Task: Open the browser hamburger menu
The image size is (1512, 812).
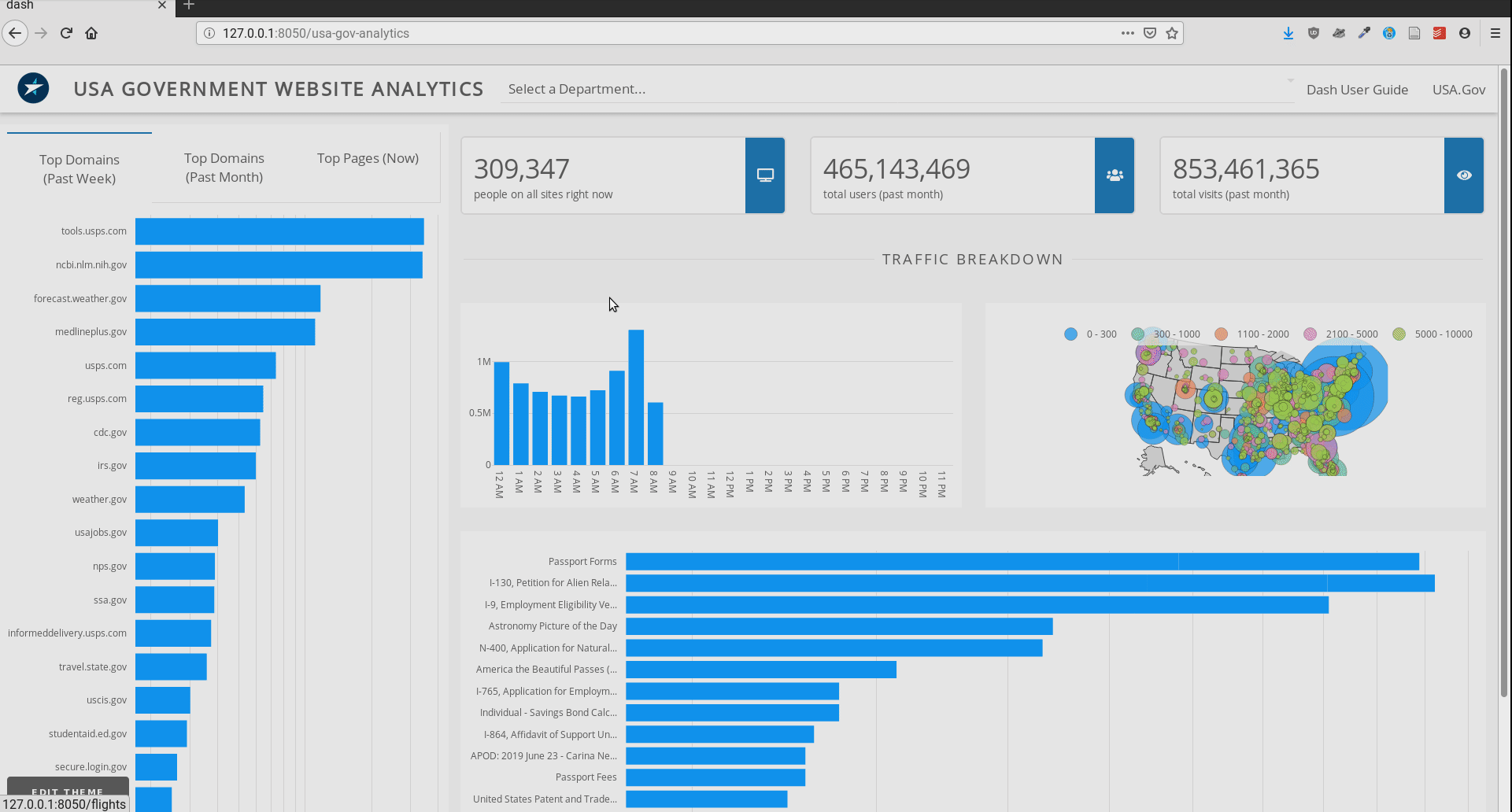Action: point(1495,33)
